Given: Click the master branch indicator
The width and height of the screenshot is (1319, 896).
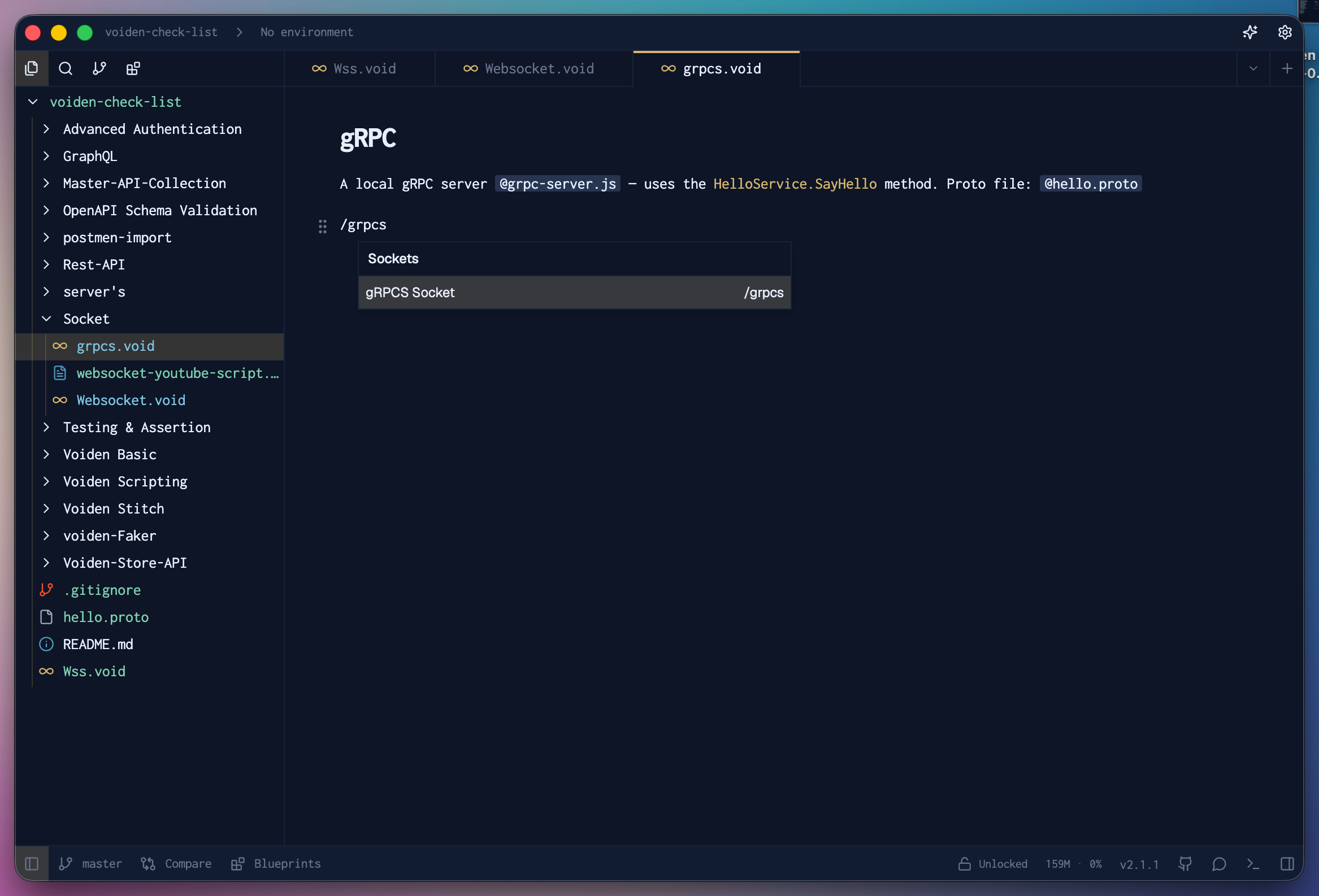Looking at the screenshot, I should pyautogui.click(x=90, y=864).
